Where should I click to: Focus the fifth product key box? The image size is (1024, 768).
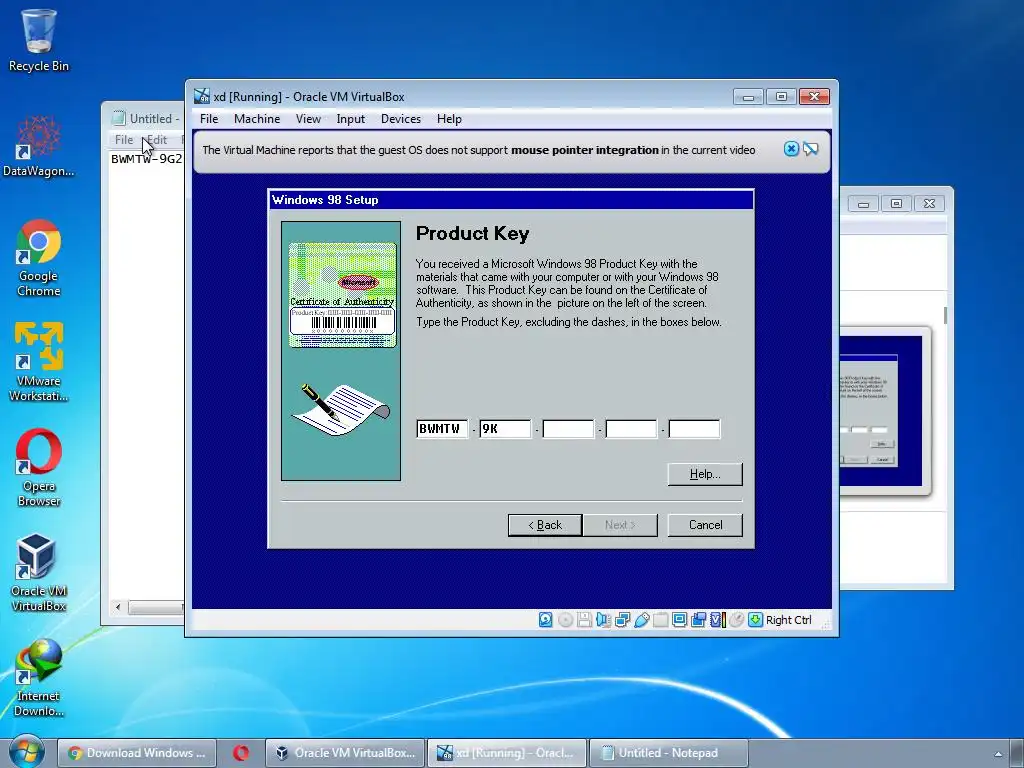click(x=694, y=429)
